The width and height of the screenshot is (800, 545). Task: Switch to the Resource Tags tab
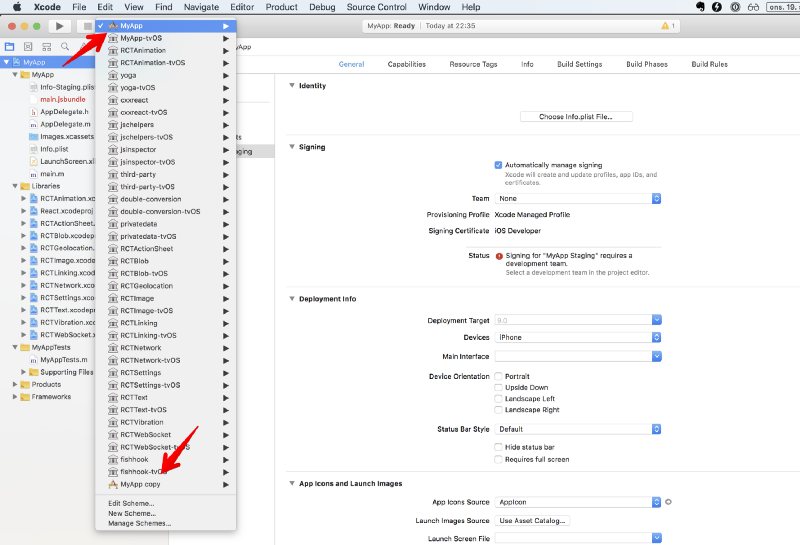click(x=473, y=64)
